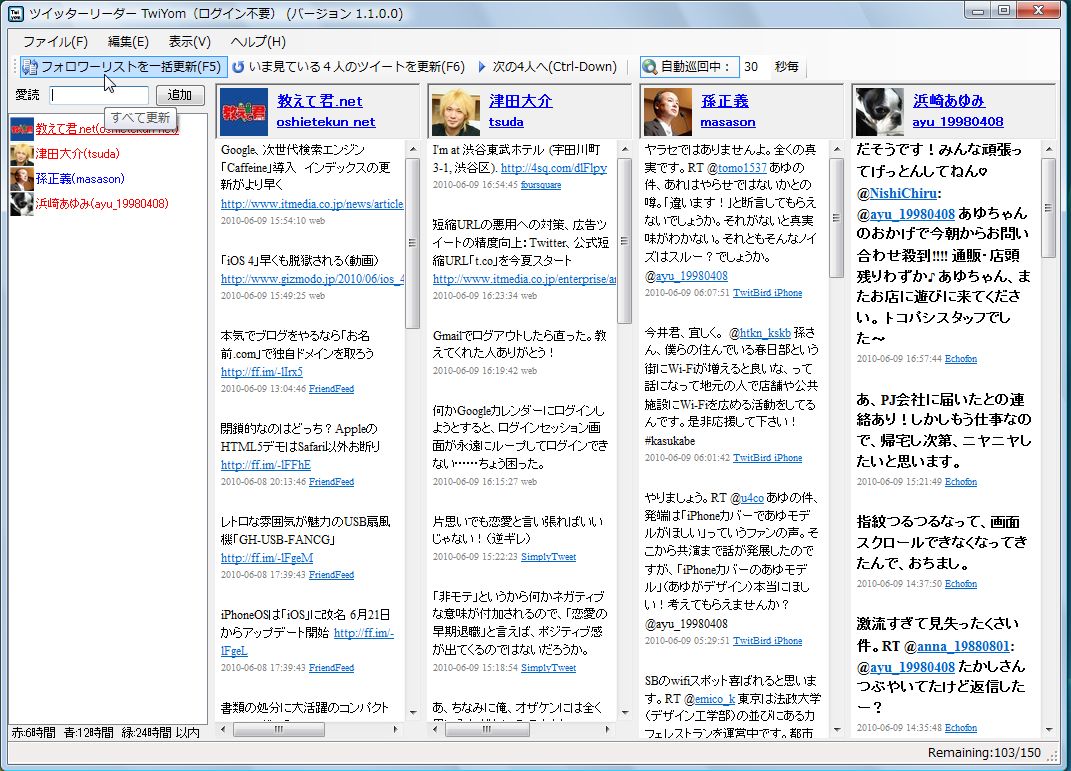Click the blue arrow icon for next 4 users
The image size is (1071, 771).
[x=482, y=67]
